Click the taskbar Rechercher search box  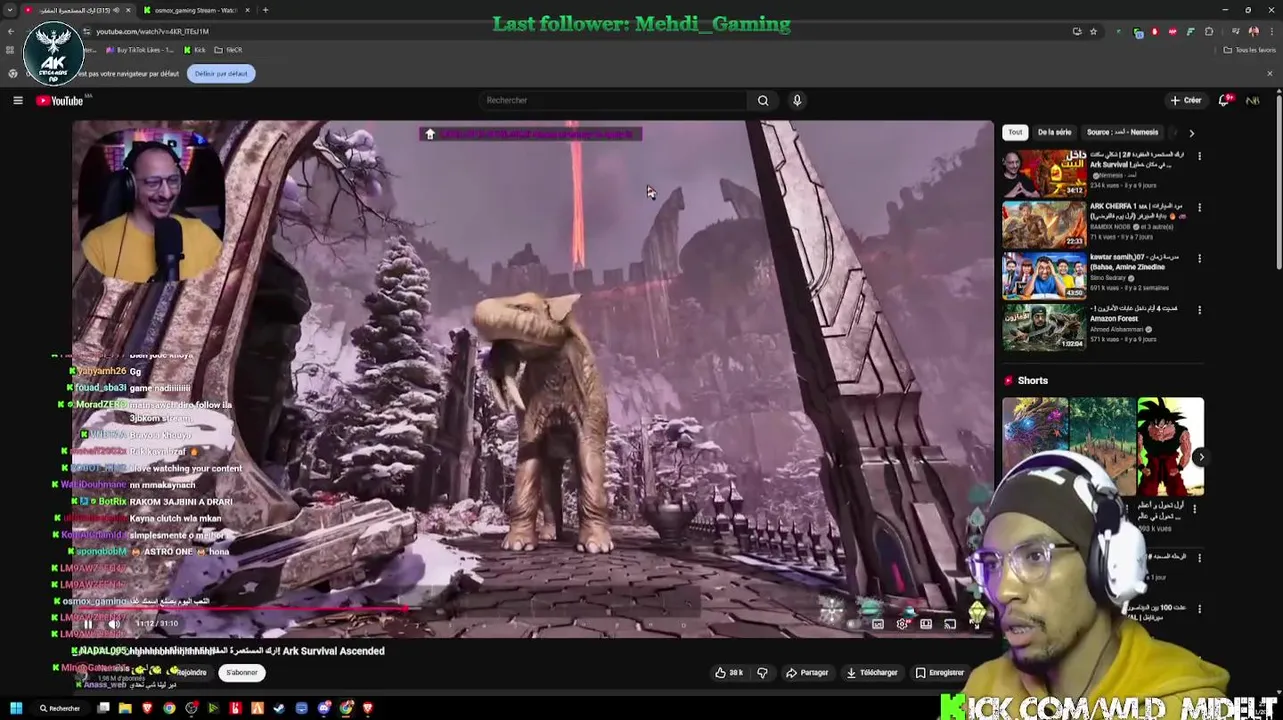tap(60, 708)
